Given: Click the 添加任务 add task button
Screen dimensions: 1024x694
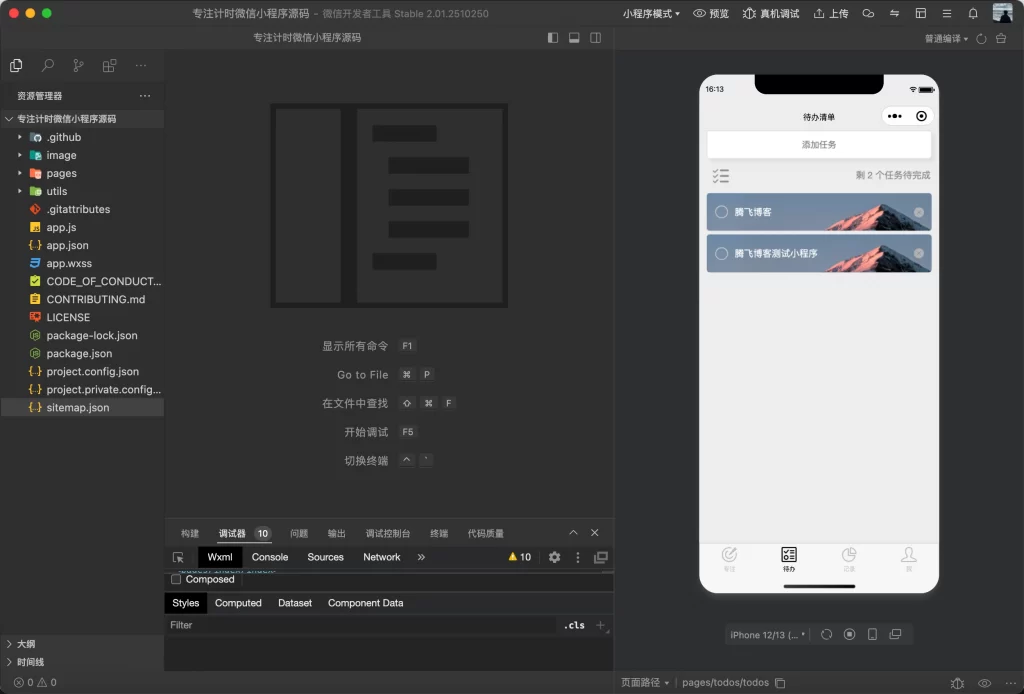Looking at the screenshot, I should 818,145.
